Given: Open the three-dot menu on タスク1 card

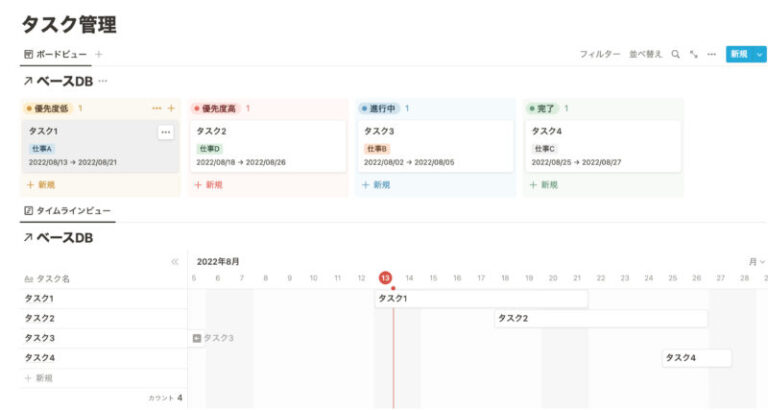Looking at the screenshot, I should tap(166, 132).
